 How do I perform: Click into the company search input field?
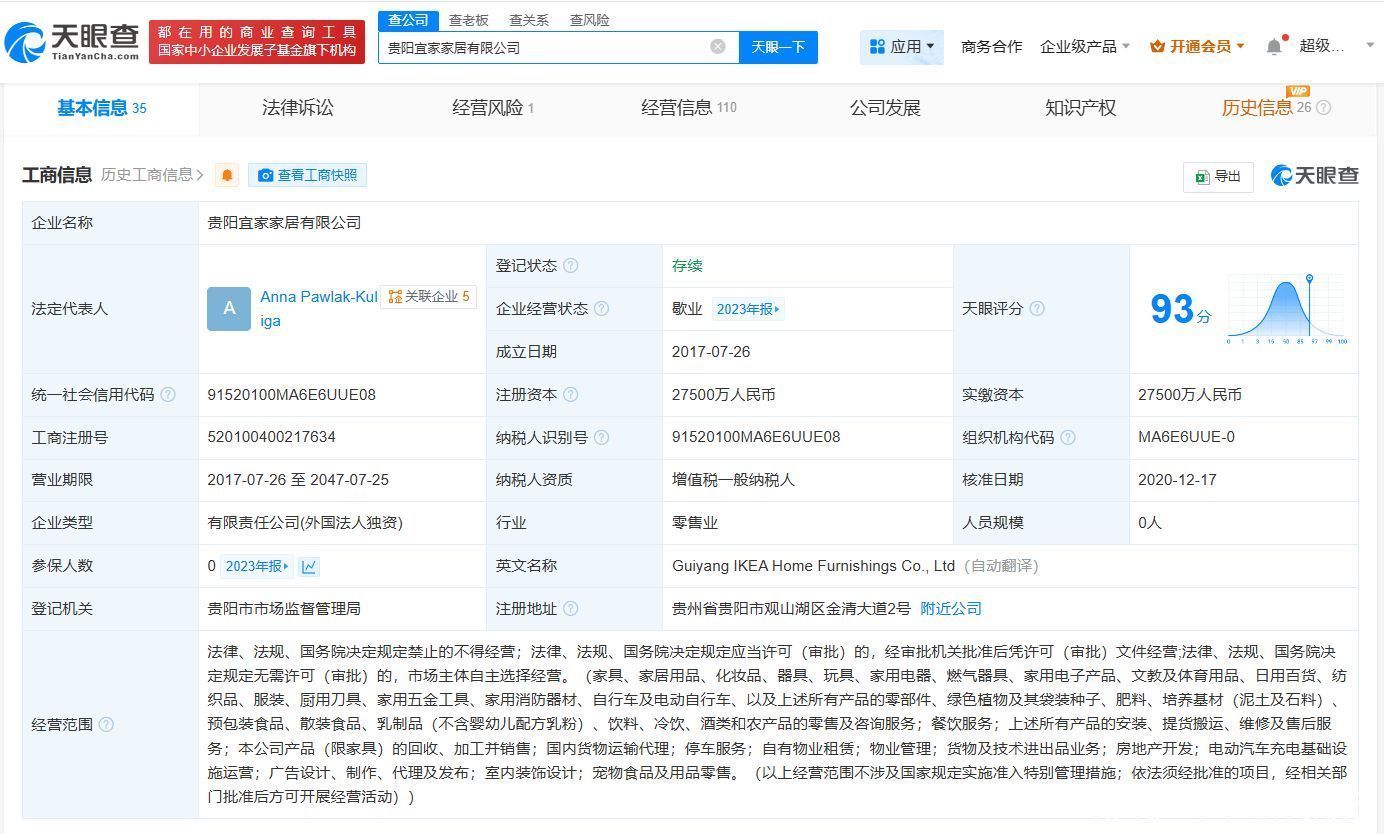tap(540, 47)
